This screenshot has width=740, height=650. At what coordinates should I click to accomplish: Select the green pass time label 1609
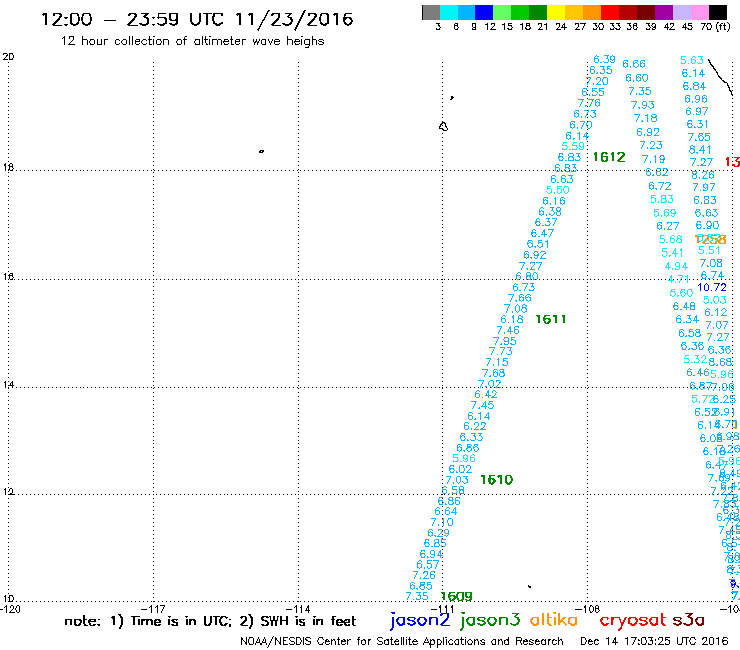pyautogui.click(x=456, y=597)
